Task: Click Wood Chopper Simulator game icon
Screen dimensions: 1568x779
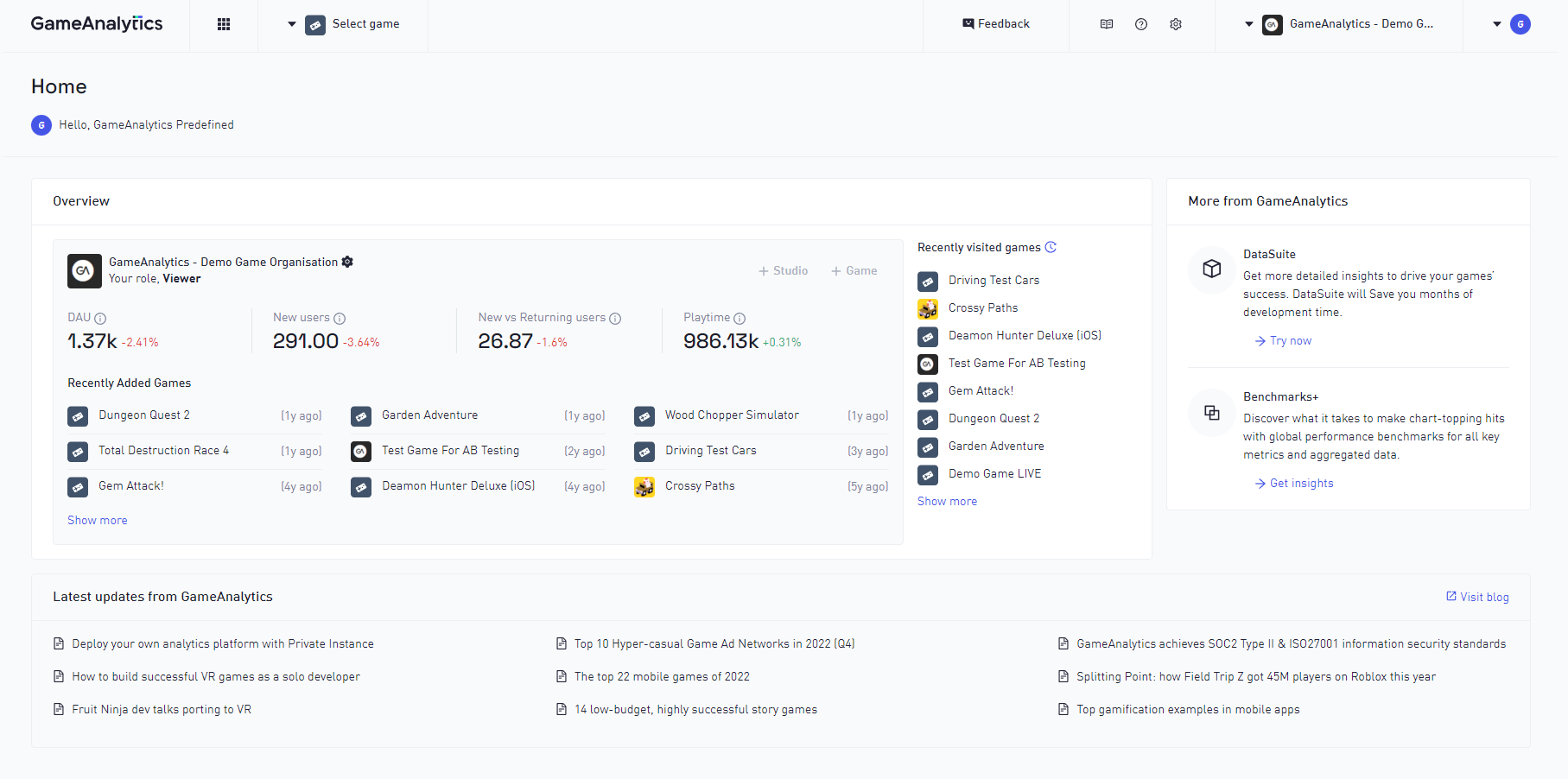Action: click(644, 416)
